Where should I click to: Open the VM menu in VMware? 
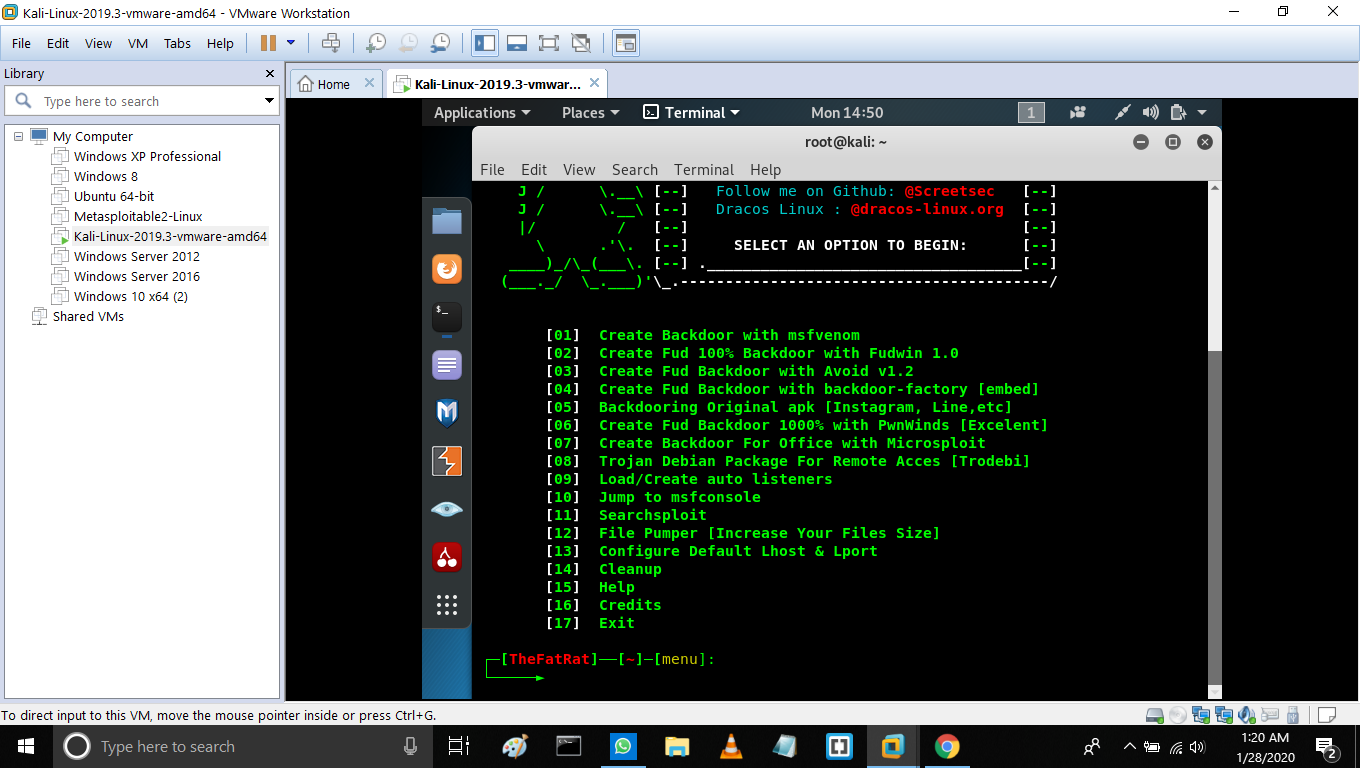[138, 43]
